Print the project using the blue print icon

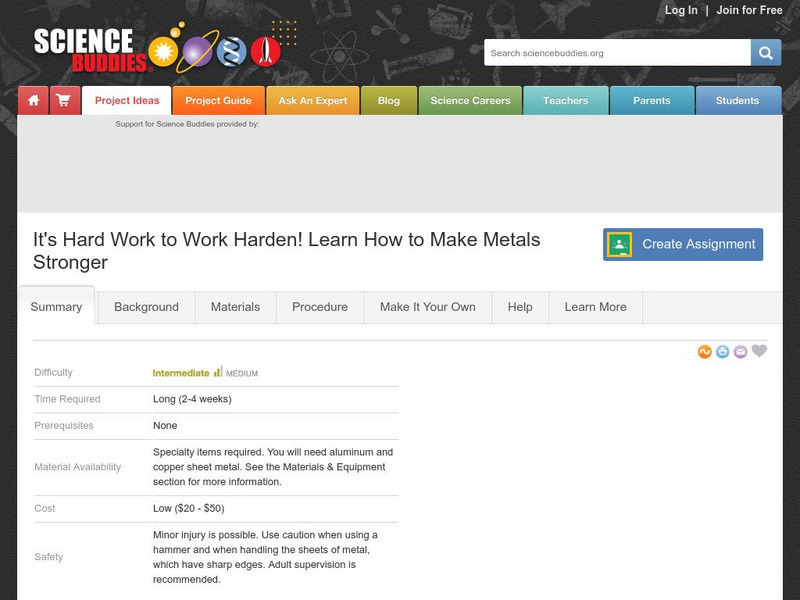pyautogui.click(x=721, y=351)
